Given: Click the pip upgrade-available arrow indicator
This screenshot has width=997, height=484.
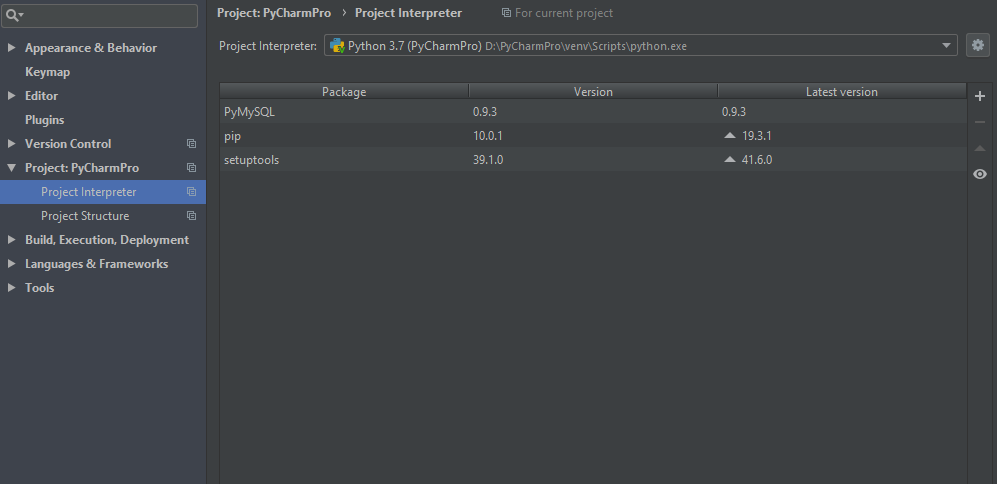Looking at the screenshot, I should tap(730, 135).
